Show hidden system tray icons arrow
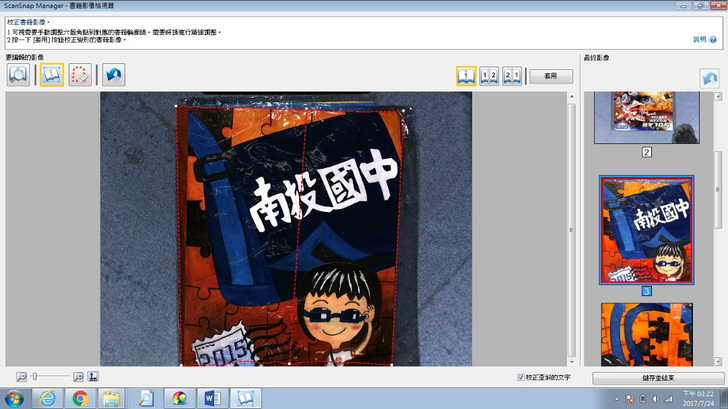 pyautogui.click(x=617, y=399)
